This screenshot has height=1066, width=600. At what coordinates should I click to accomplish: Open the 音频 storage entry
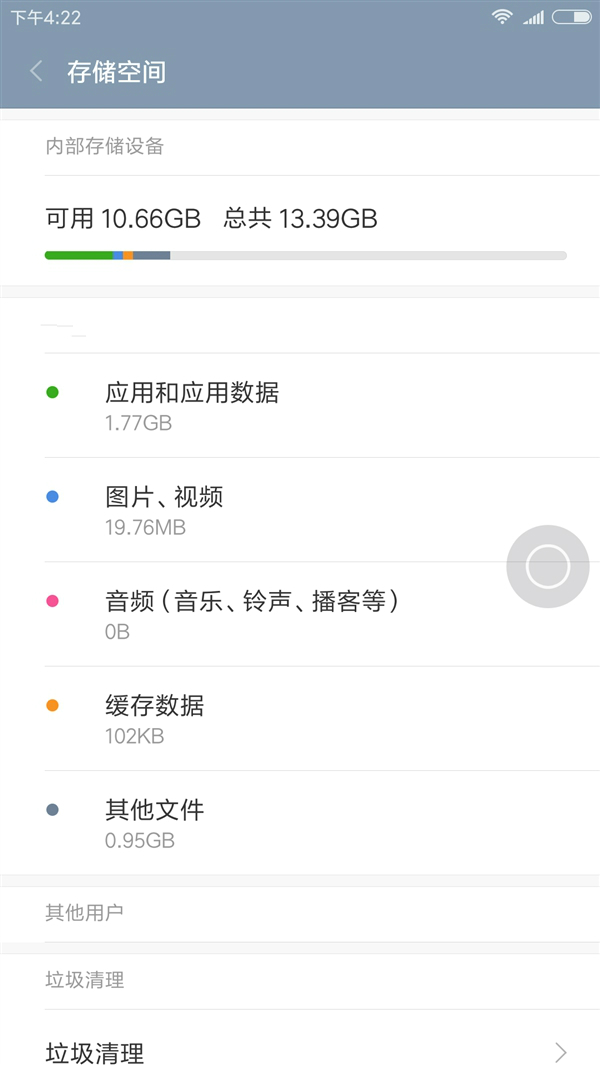(x=252, y=601)
